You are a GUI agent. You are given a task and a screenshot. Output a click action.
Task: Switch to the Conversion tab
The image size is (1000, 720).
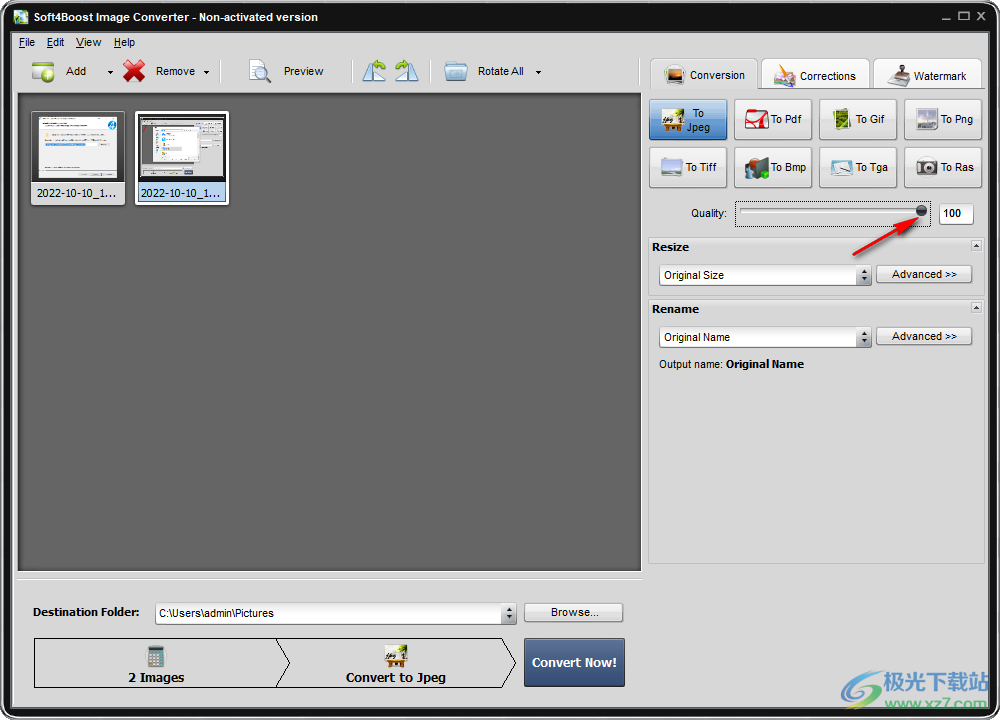click(x=704, y=75)
